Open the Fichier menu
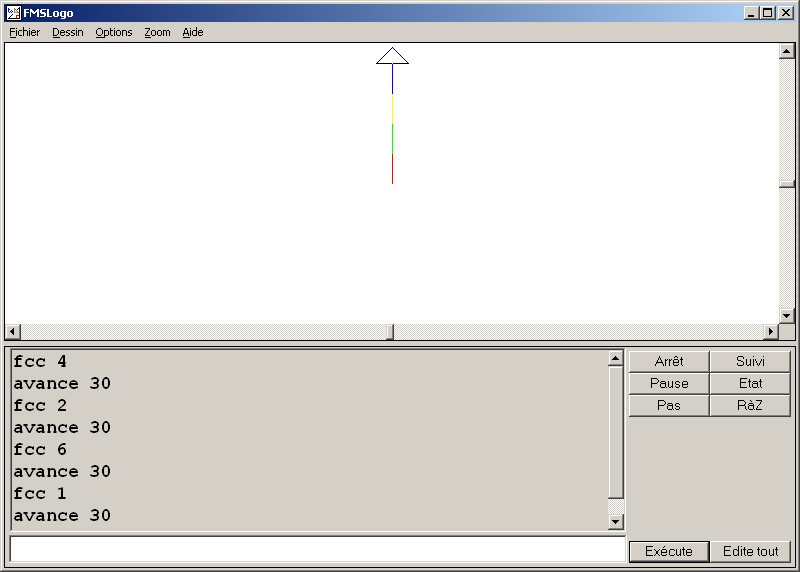 [x=24, y=32]
